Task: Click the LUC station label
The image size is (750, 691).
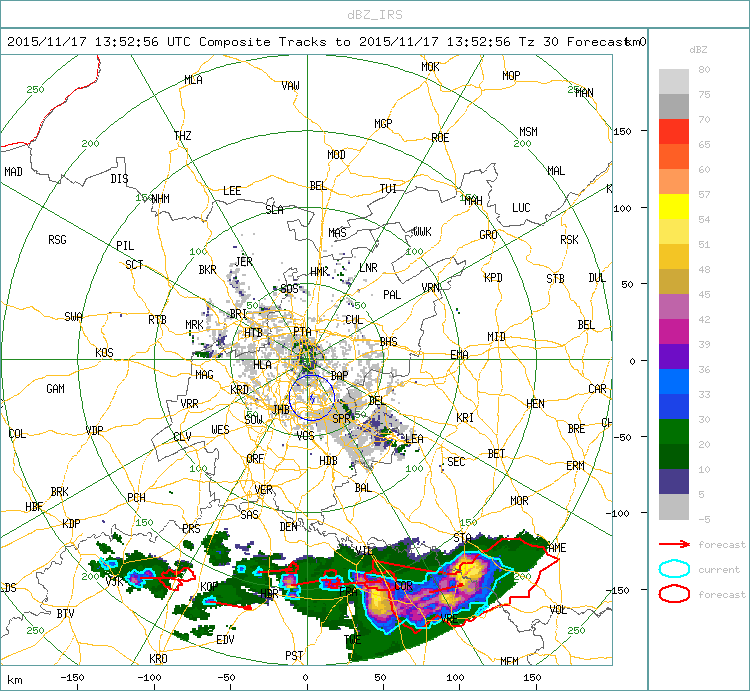Action: point(521,208)
